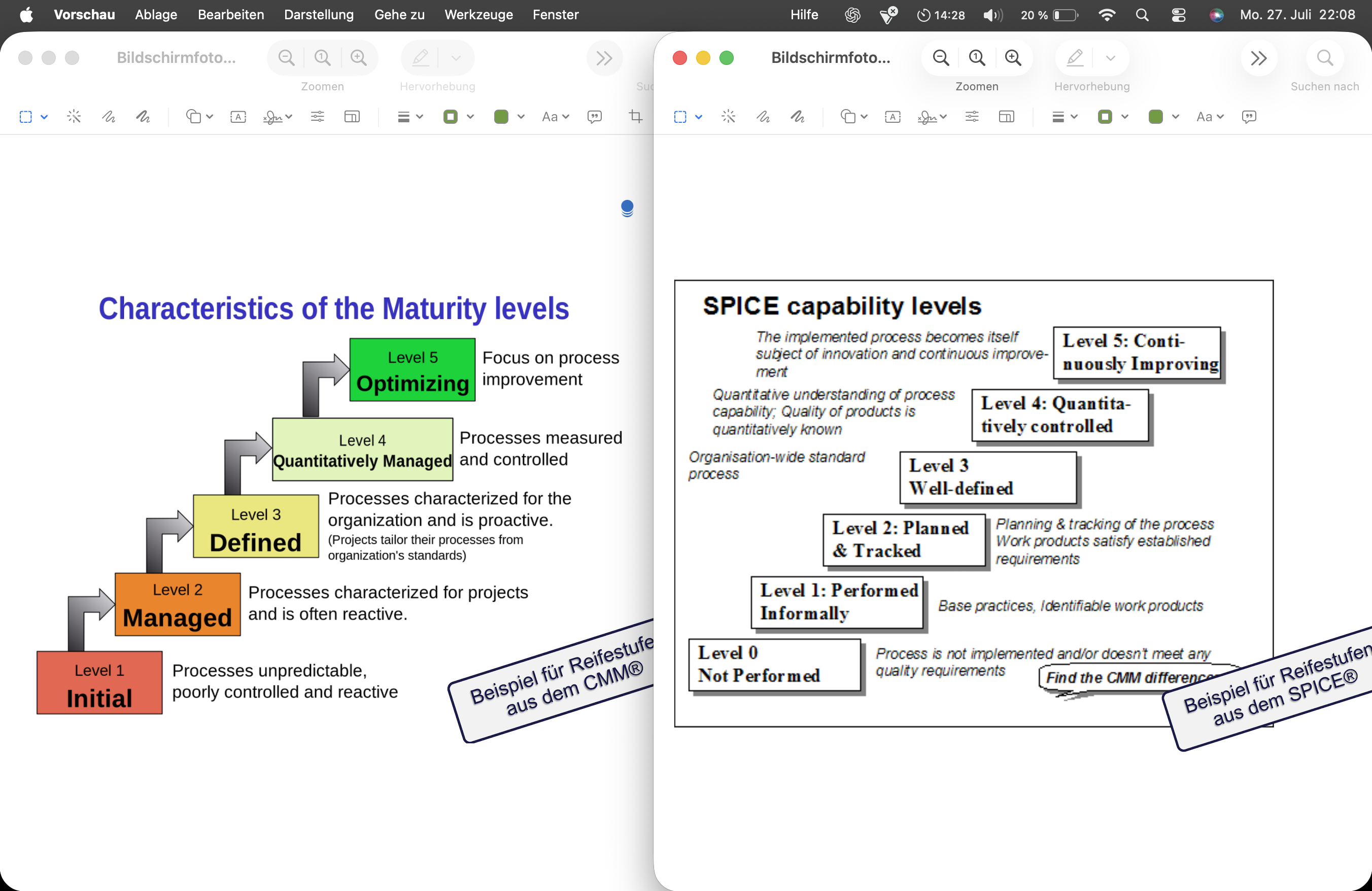Open Control Center in the menu bar
The height and width of the screenshot is (891, 1372).
point(1178,15)
